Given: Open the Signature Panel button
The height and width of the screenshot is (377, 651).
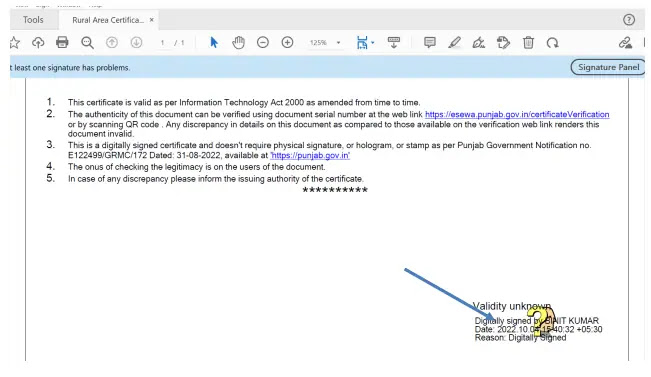Looking at the screenshot, I should click(608, 67).
